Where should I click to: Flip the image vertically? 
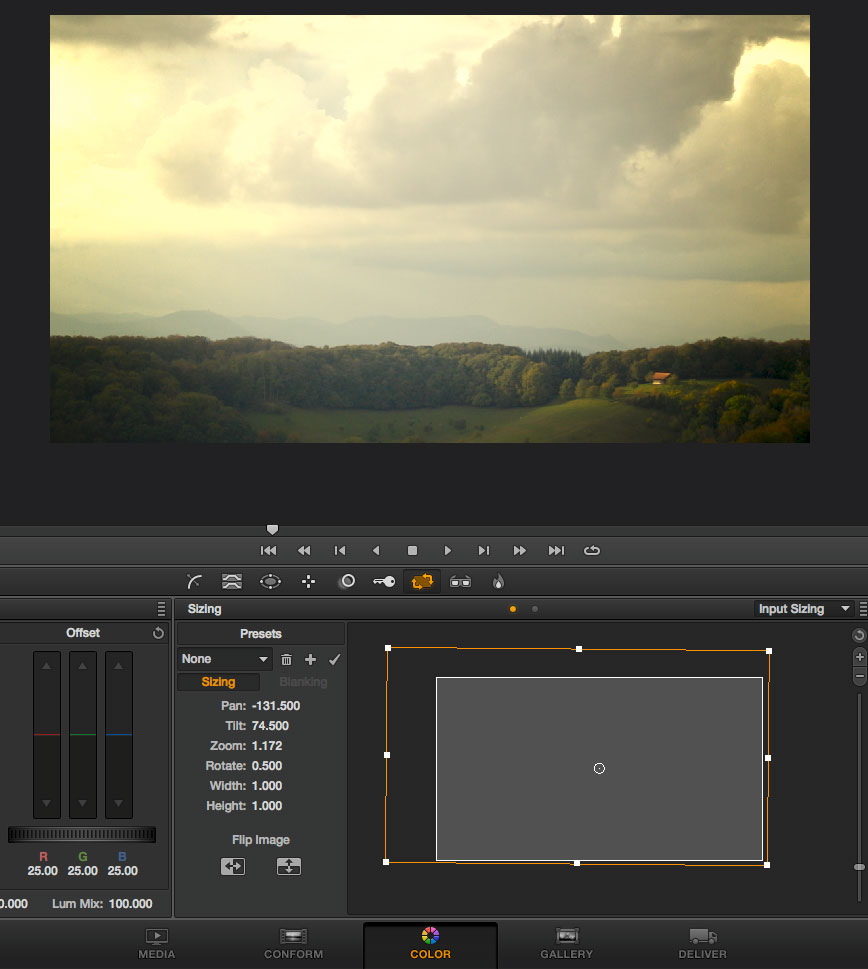click(289, 867)
